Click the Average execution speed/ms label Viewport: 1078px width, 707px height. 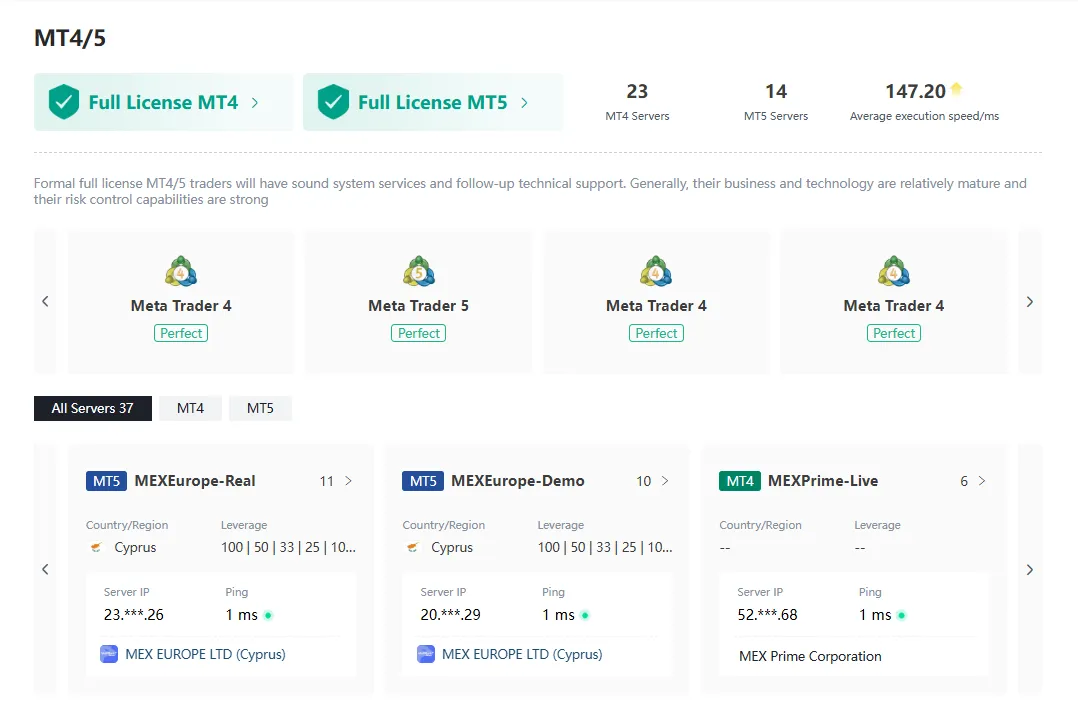924,116
